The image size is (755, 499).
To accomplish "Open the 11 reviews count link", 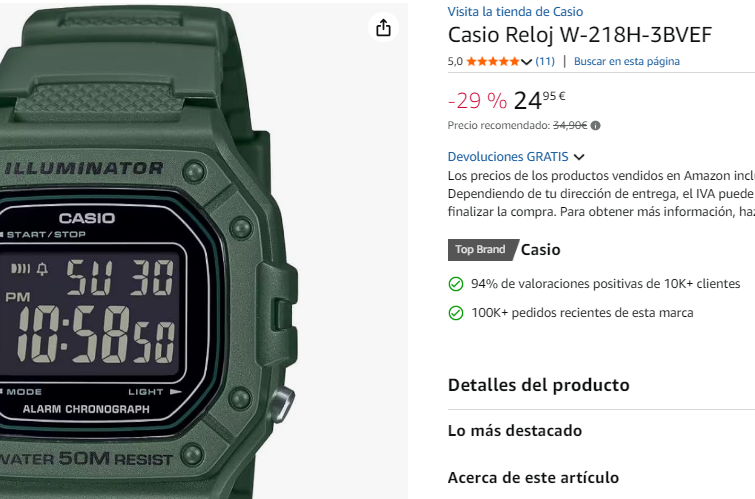I will click(545, 61).
